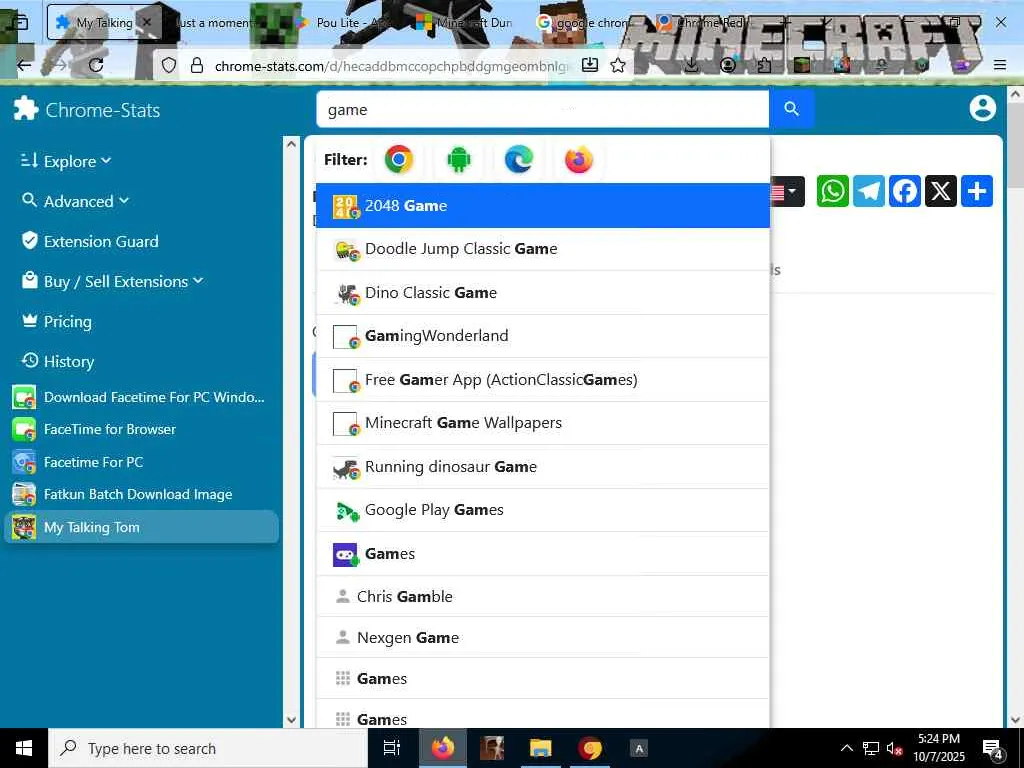The image size is (1024, 768).
Task: Filter results by Microsoft Edge
Action: pos(519,159)
